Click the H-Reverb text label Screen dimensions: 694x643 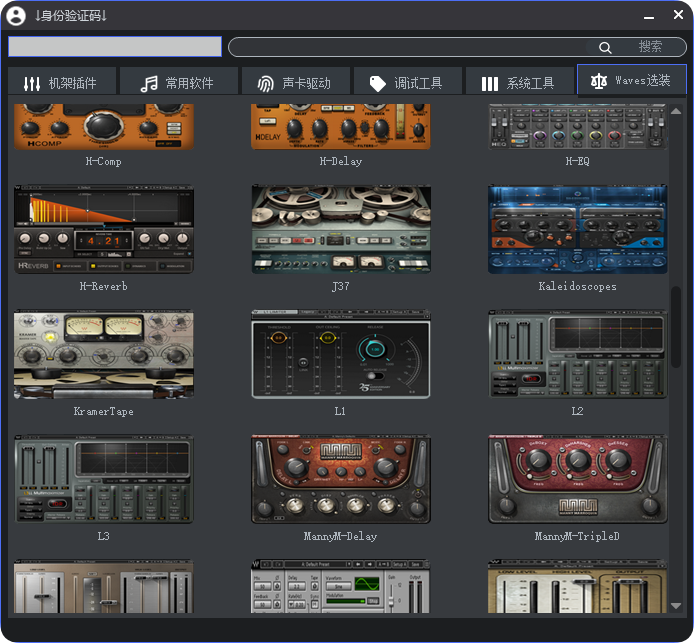point(104,286)
